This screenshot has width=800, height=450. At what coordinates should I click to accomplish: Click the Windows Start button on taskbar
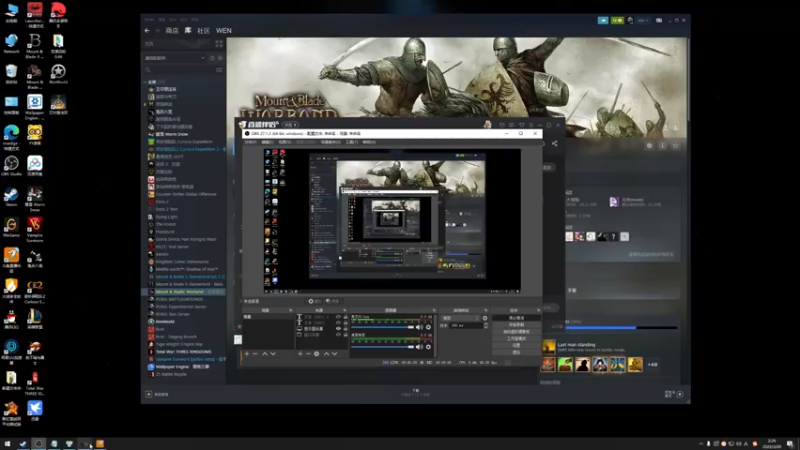point(7,443)
